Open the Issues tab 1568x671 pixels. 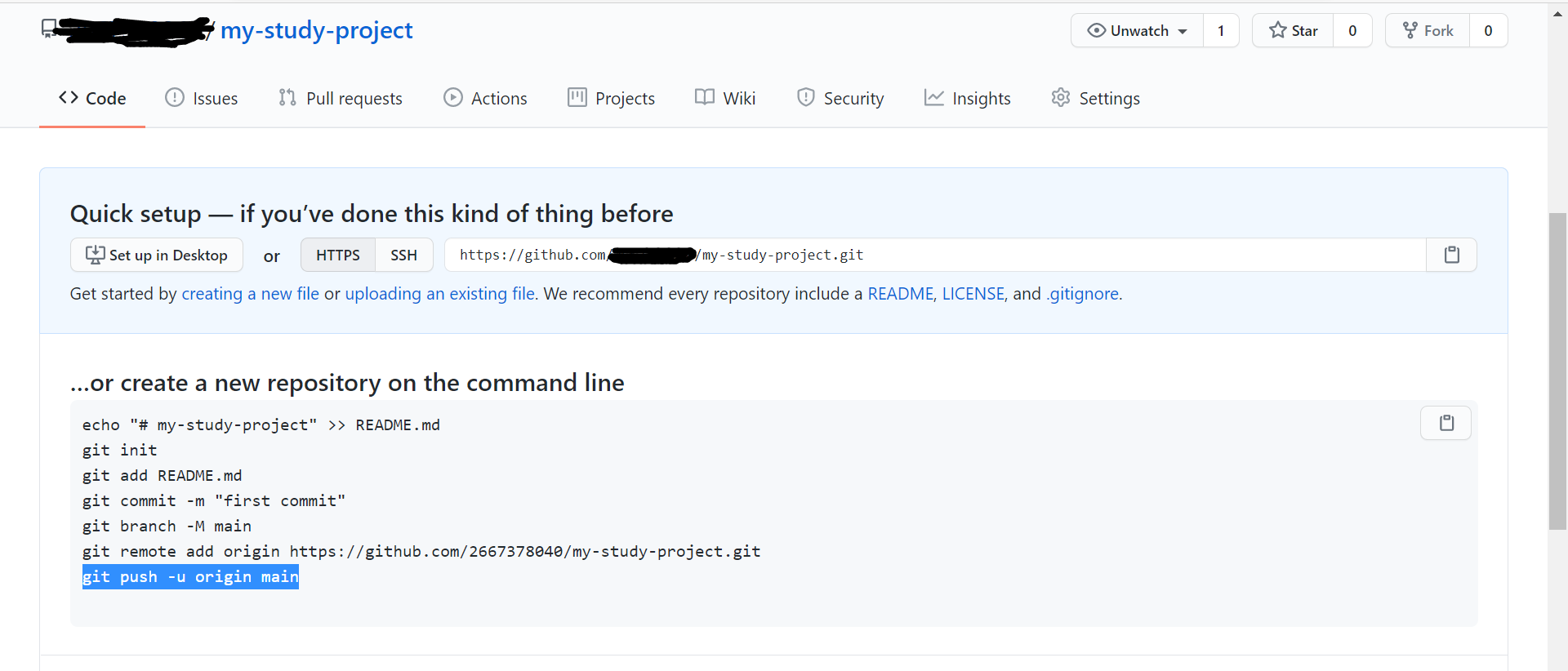[201, 98]
